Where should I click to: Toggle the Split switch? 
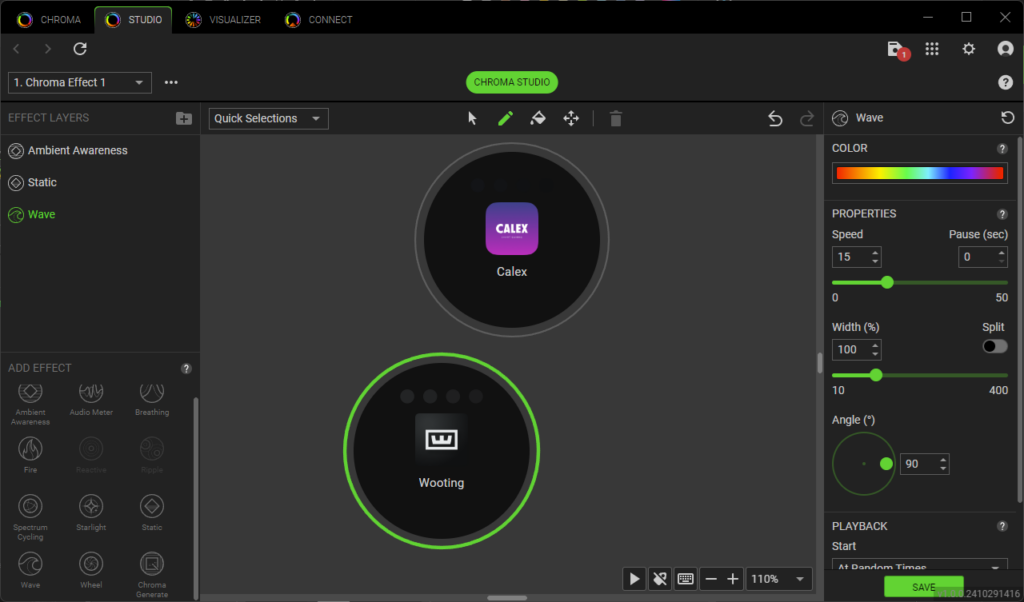coord(995,346)
